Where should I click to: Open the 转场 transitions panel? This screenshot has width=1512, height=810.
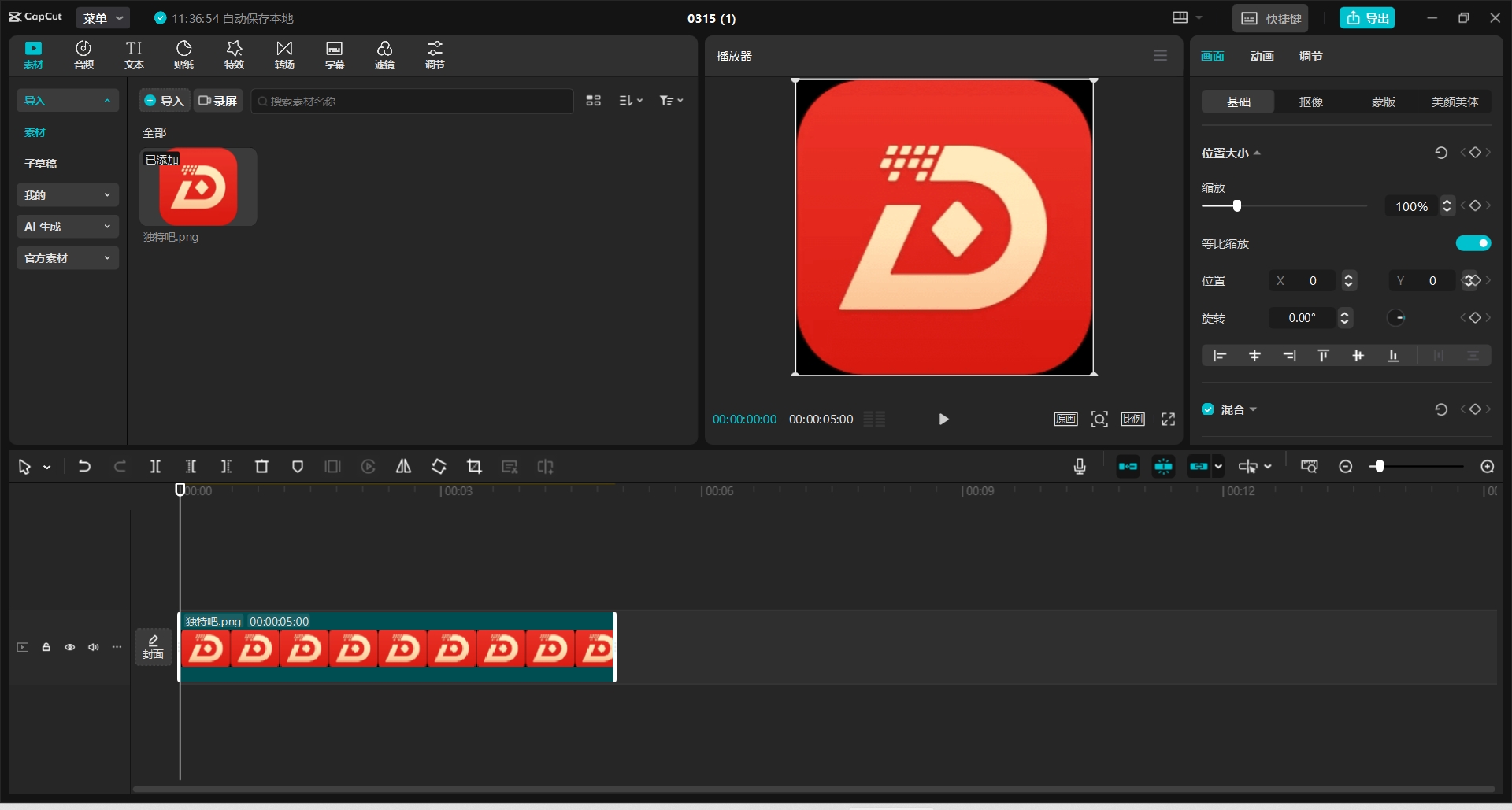[284, 55]
